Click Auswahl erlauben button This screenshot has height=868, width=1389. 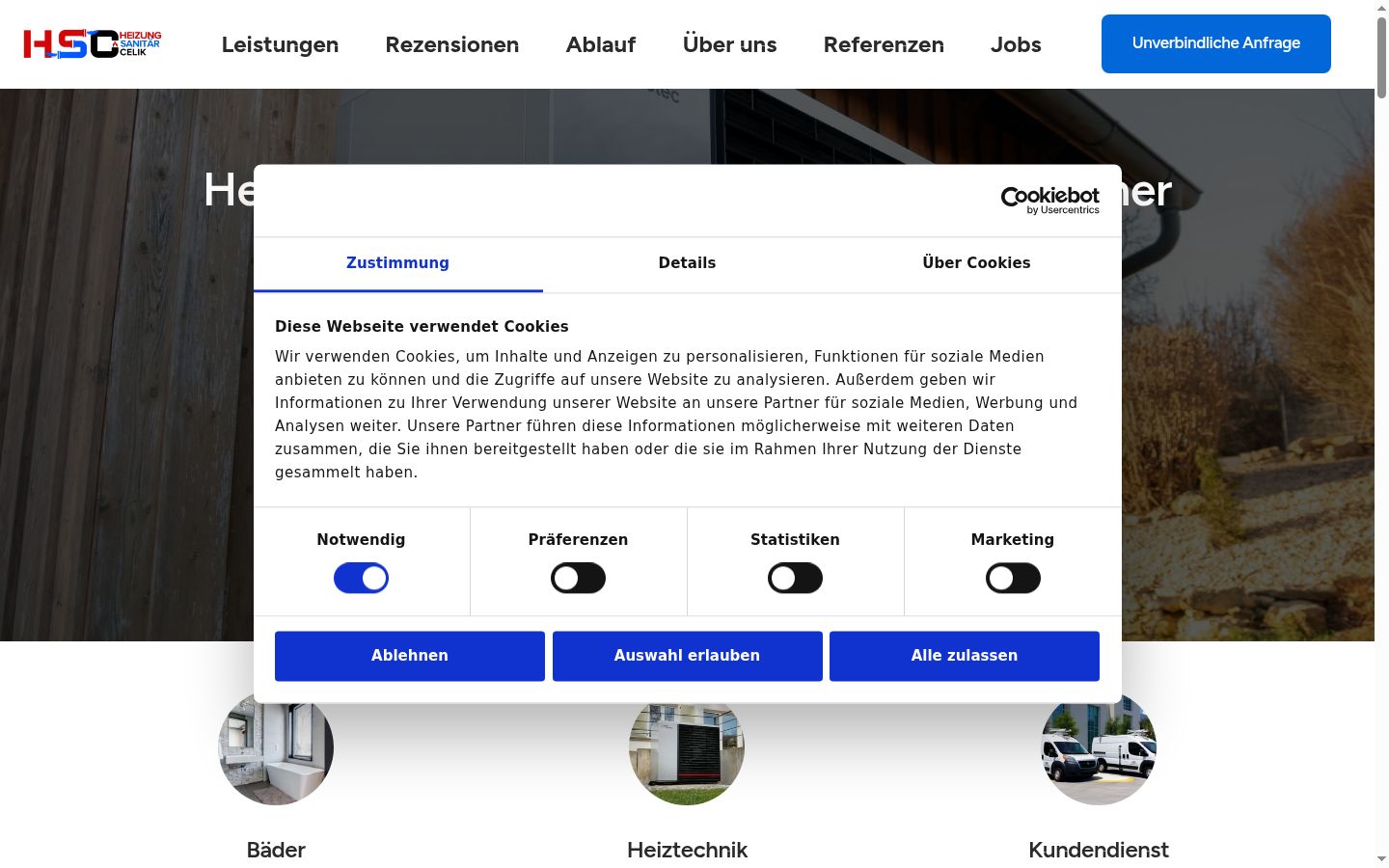point(687,656)
